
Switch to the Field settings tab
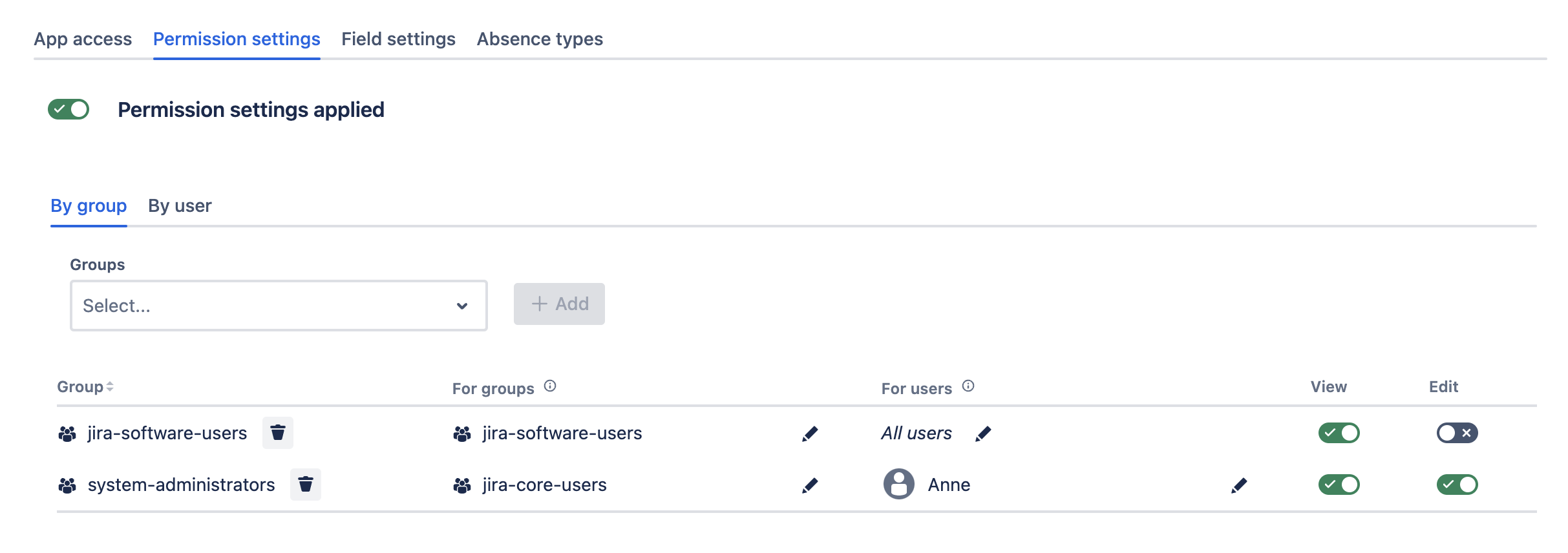pos(398,39)
